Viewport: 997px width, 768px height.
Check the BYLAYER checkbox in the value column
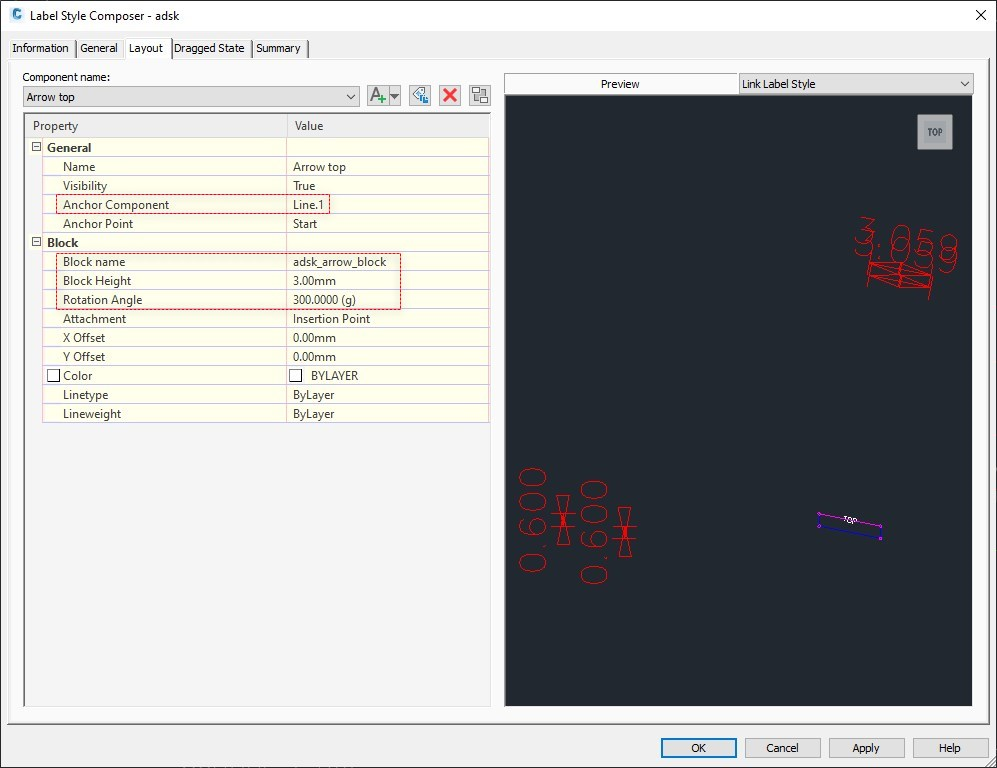coord(294,375)
